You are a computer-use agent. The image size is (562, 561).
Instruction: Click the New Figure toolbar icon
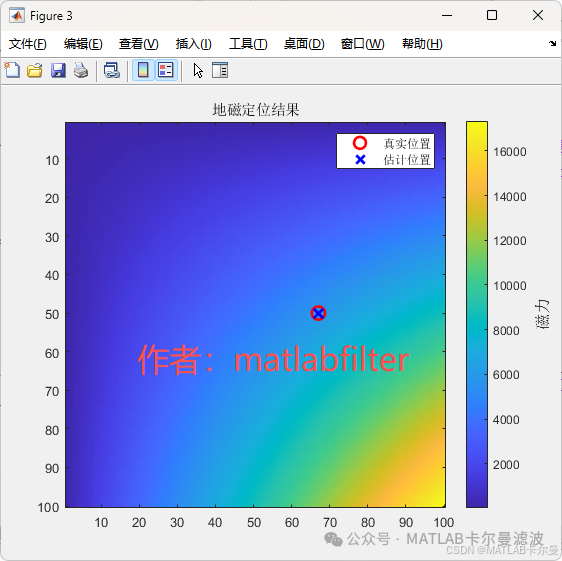click(x=12, y=70)
